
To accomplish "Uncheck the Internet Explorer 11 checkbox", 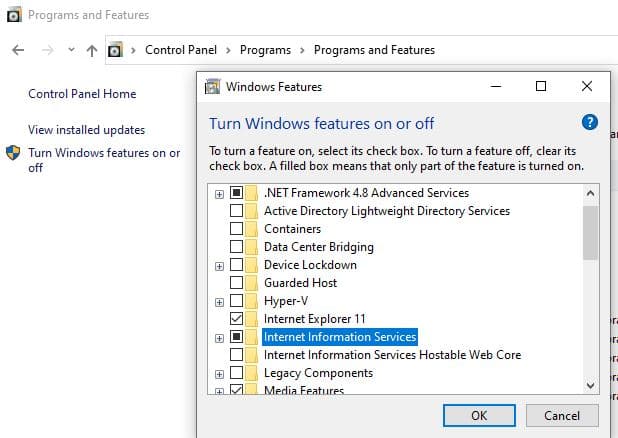I will tap(236, 319).
